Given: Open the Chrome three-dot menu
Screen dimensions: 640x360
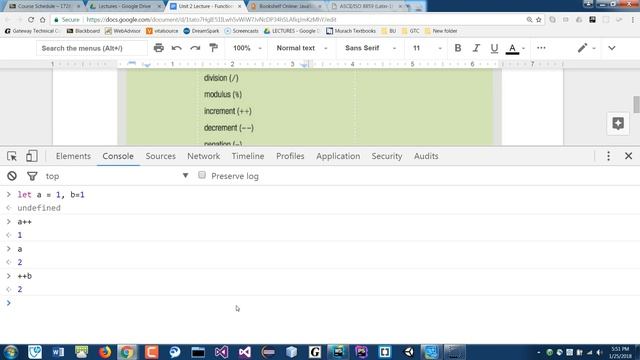Looking at the screenshot, I should (633, 20).
